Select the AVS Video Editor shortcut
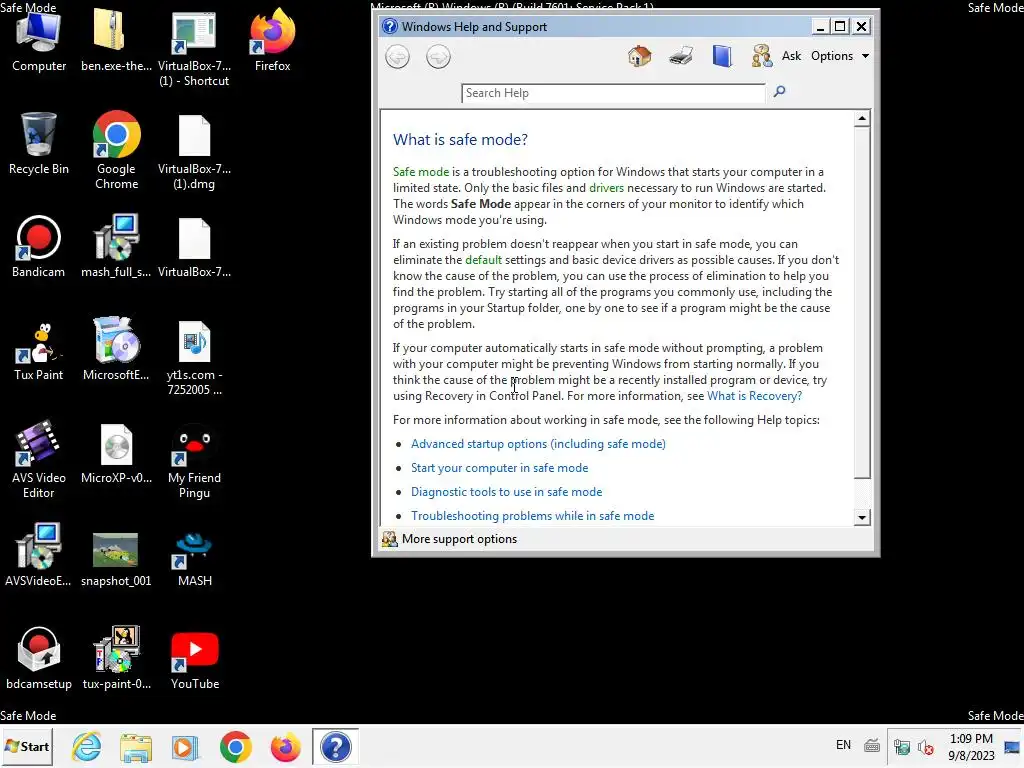The height and width of the screenshot is (768, 1024). [39, 460]
